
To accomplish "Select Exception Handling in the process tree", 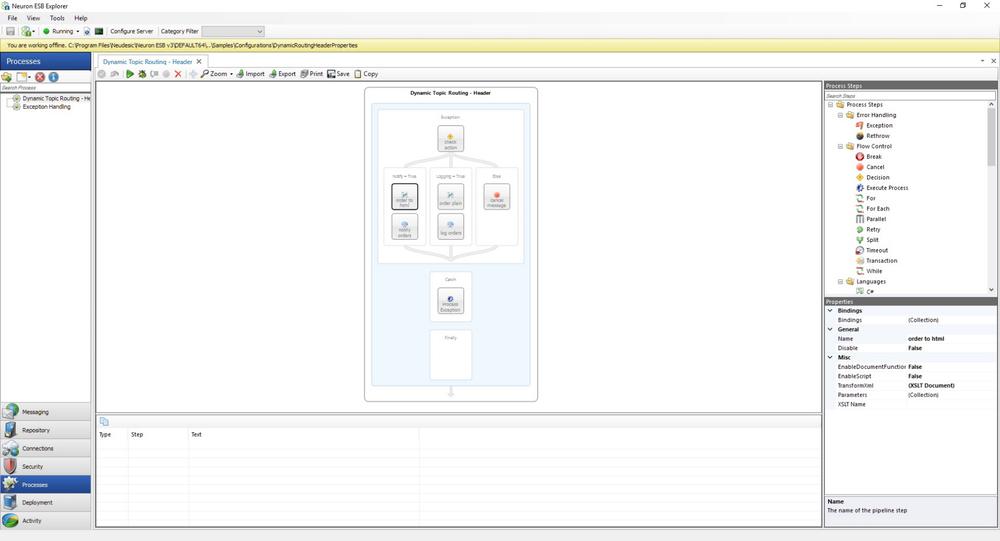I will pyautogui.click(x=46, y=107).
